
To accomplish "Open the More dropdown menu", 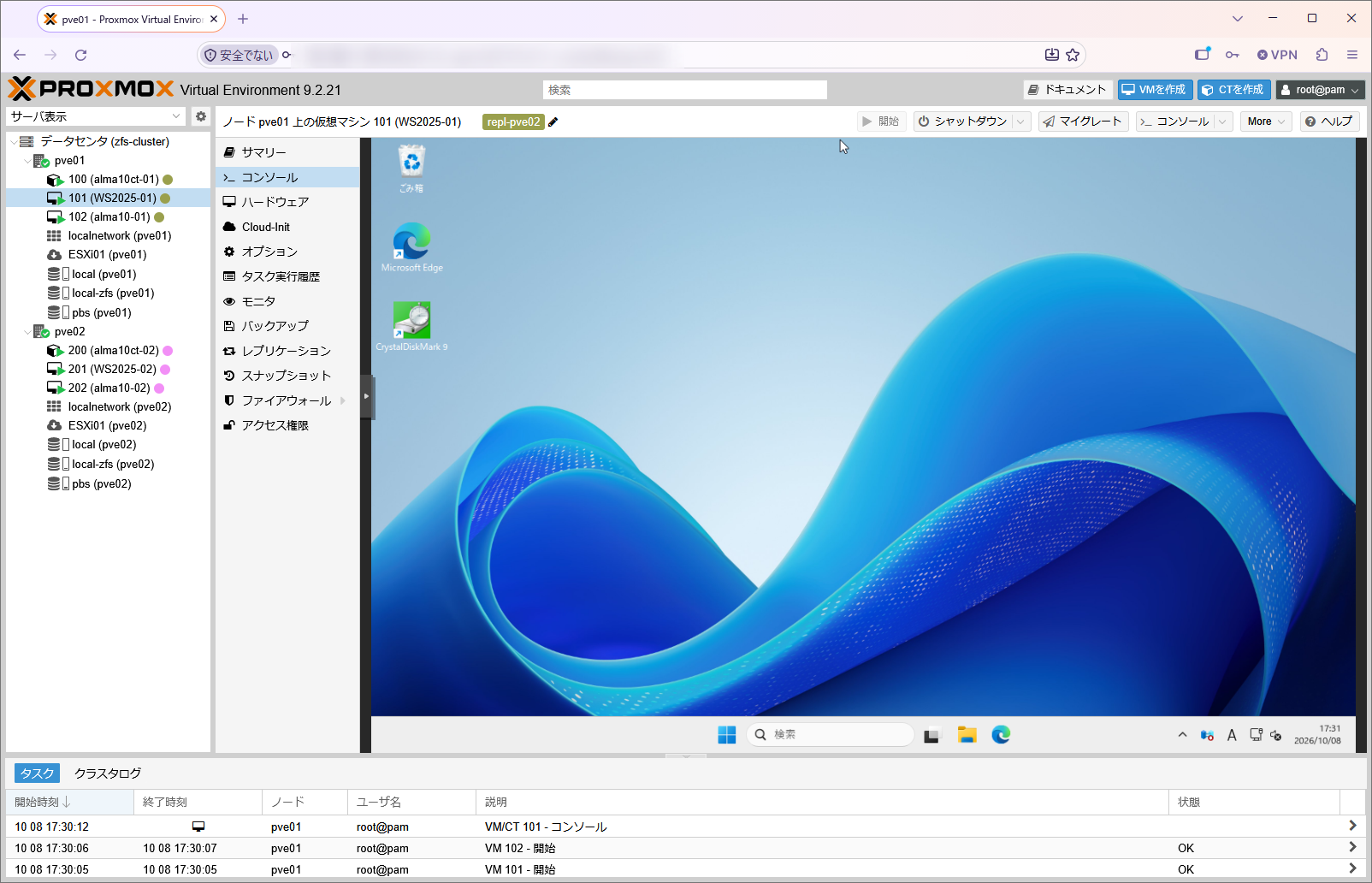I will (x=1266, y=121).
